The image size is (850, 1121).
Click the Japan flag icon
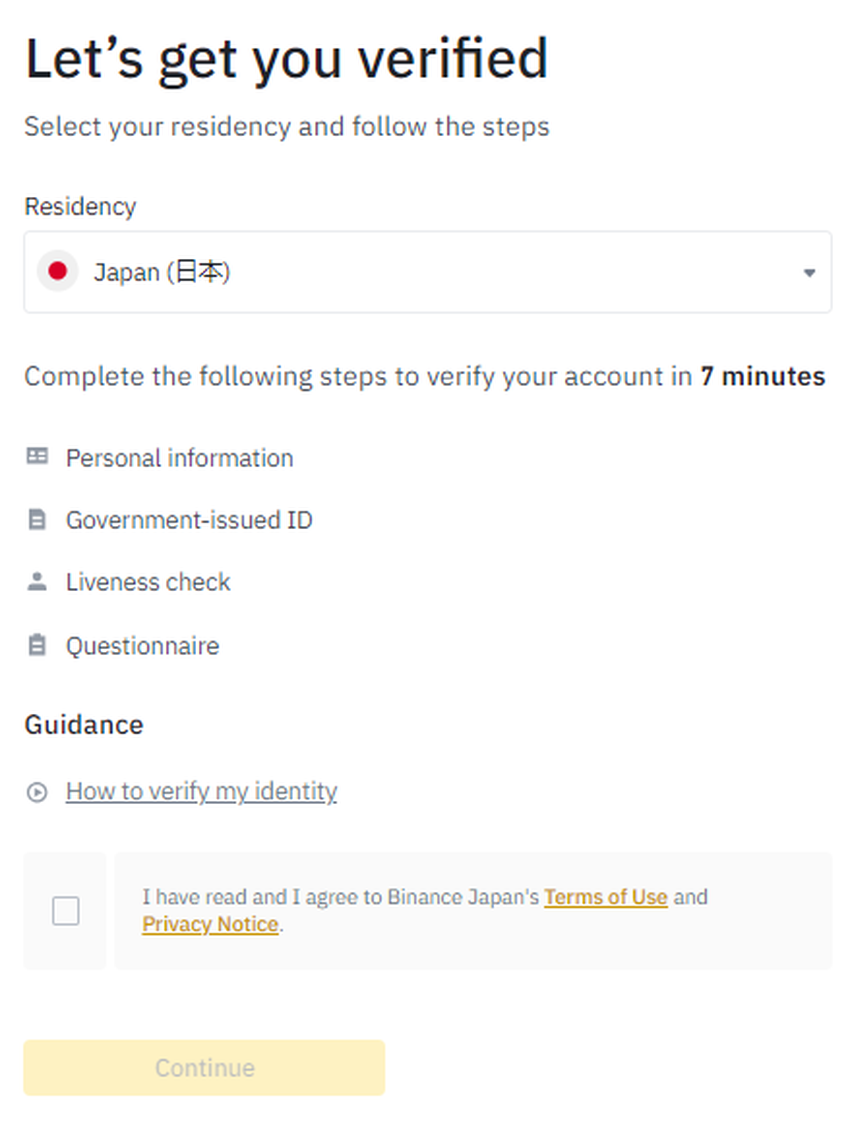pos(57,271)
